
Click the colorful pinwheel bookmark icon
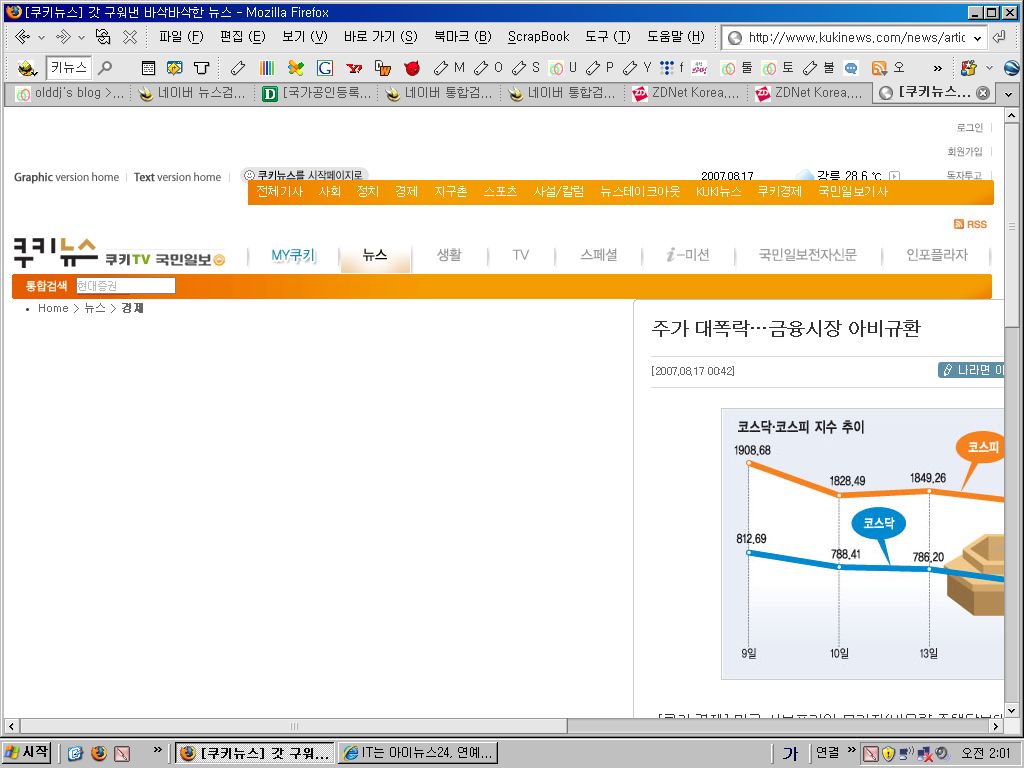coord(296,67)
